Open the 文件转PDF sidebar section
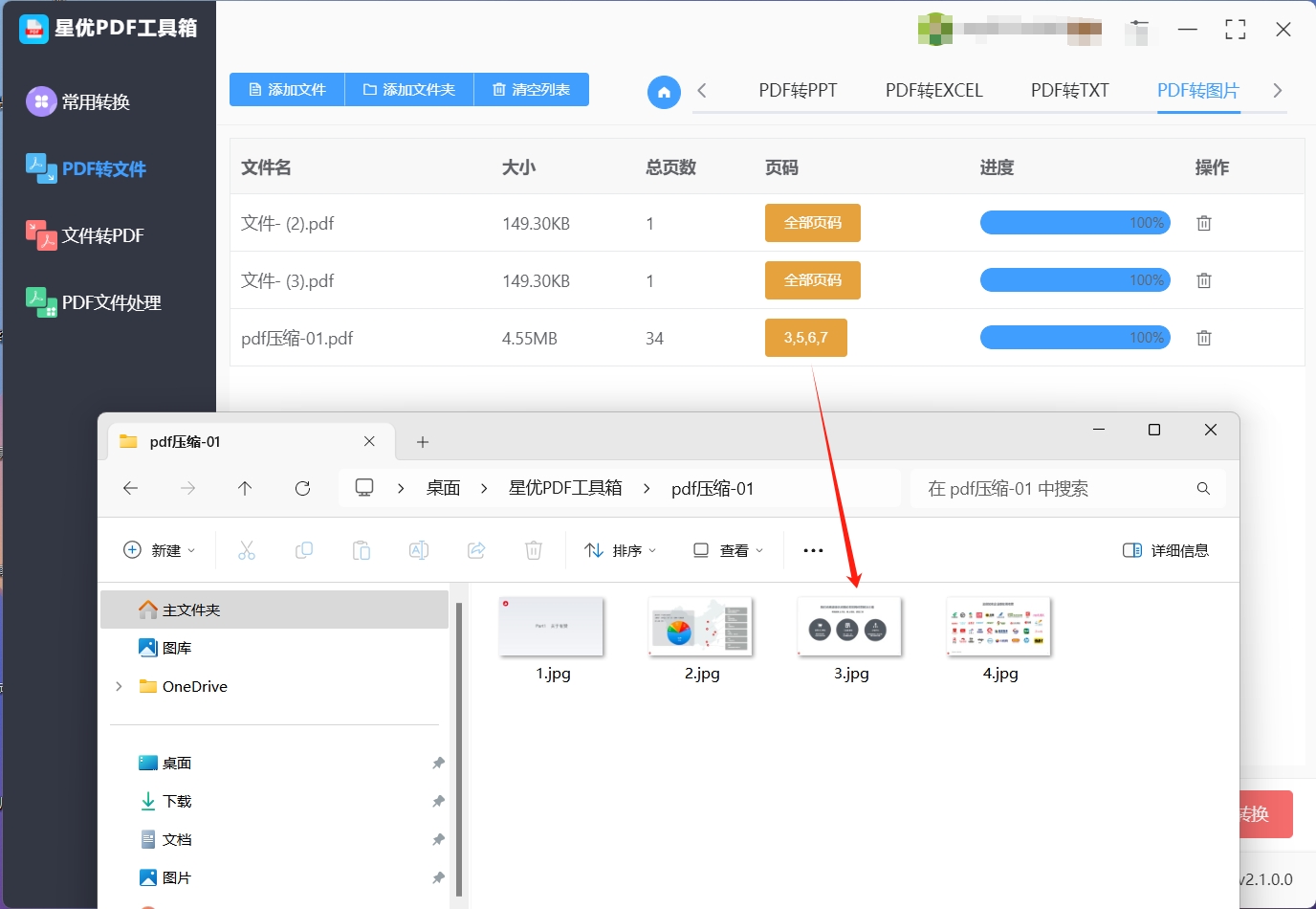1316x909 pixels. 85,235
